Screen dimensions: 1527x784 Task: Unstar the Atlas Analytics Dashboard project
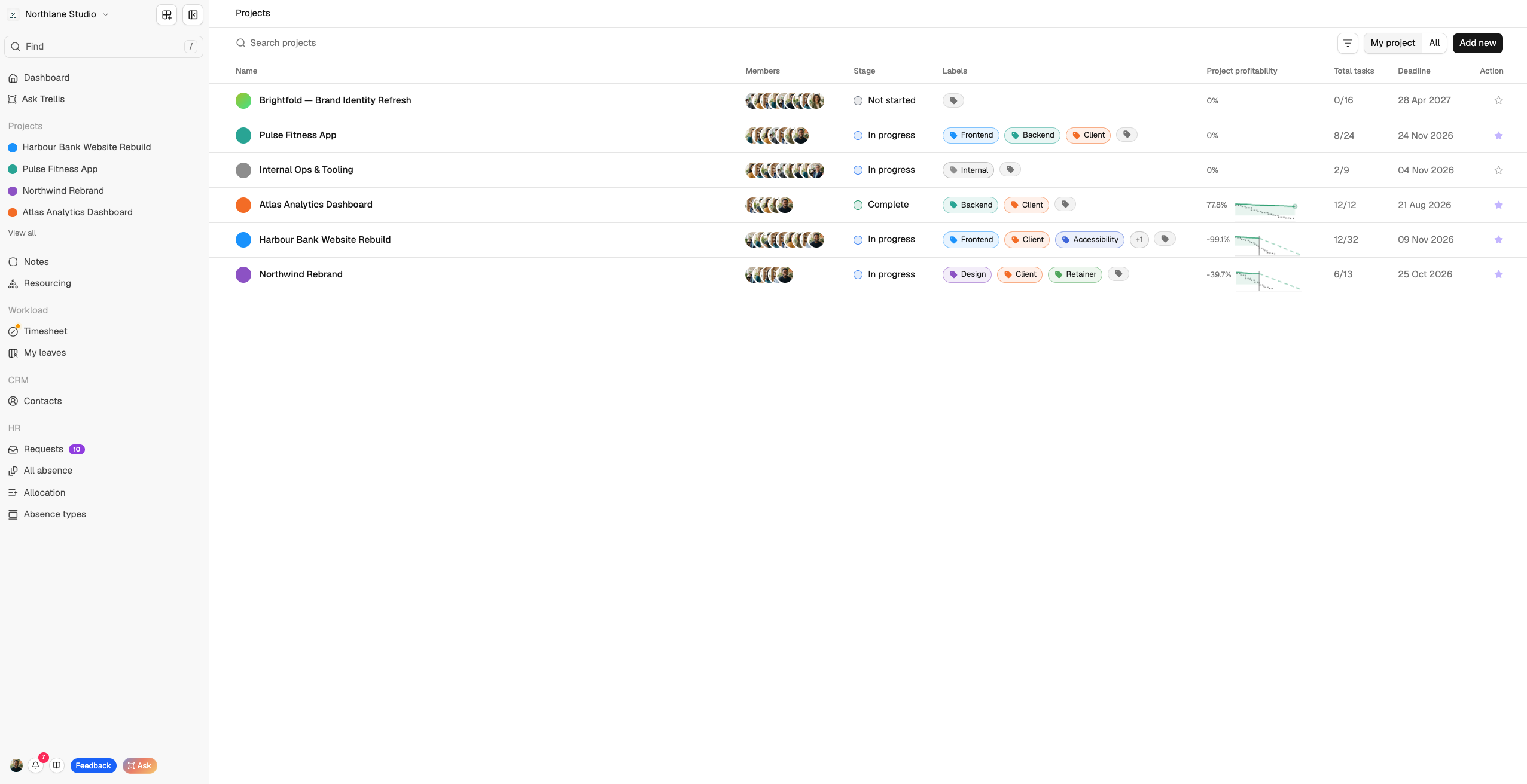tap(1498, 205)
